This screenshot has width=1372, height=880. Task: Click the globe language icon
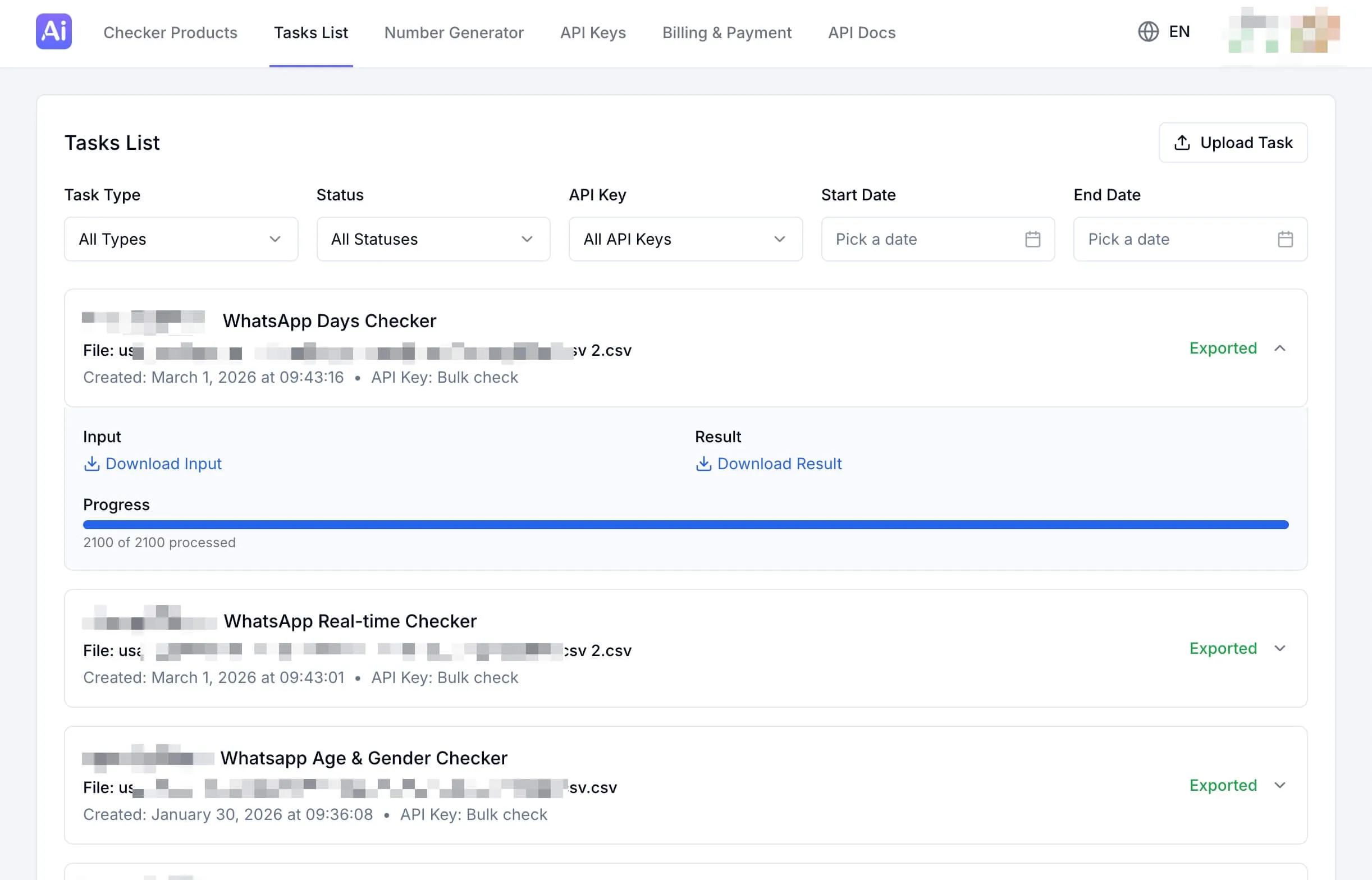1148,32
